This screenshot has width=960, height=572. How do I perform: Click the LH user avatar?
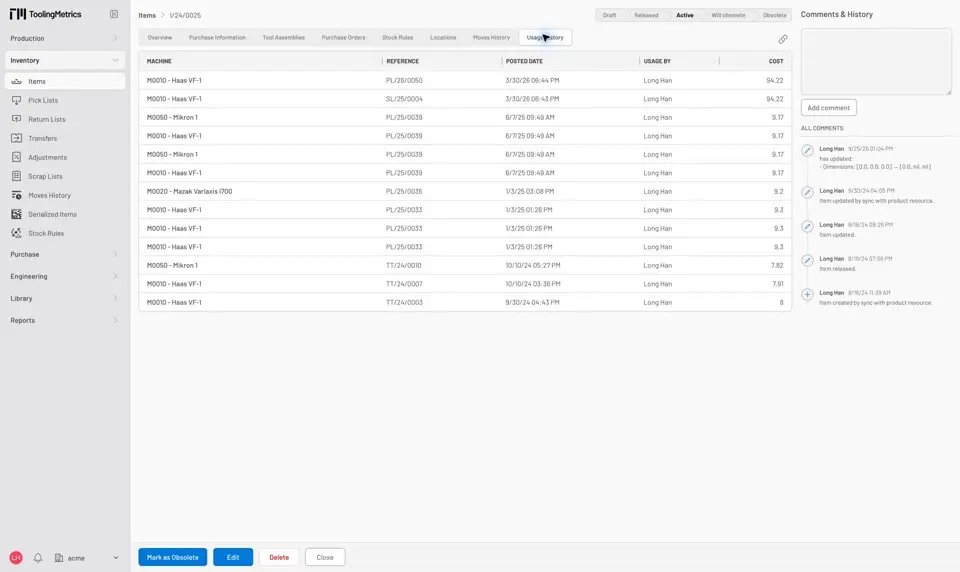point(16,557)
